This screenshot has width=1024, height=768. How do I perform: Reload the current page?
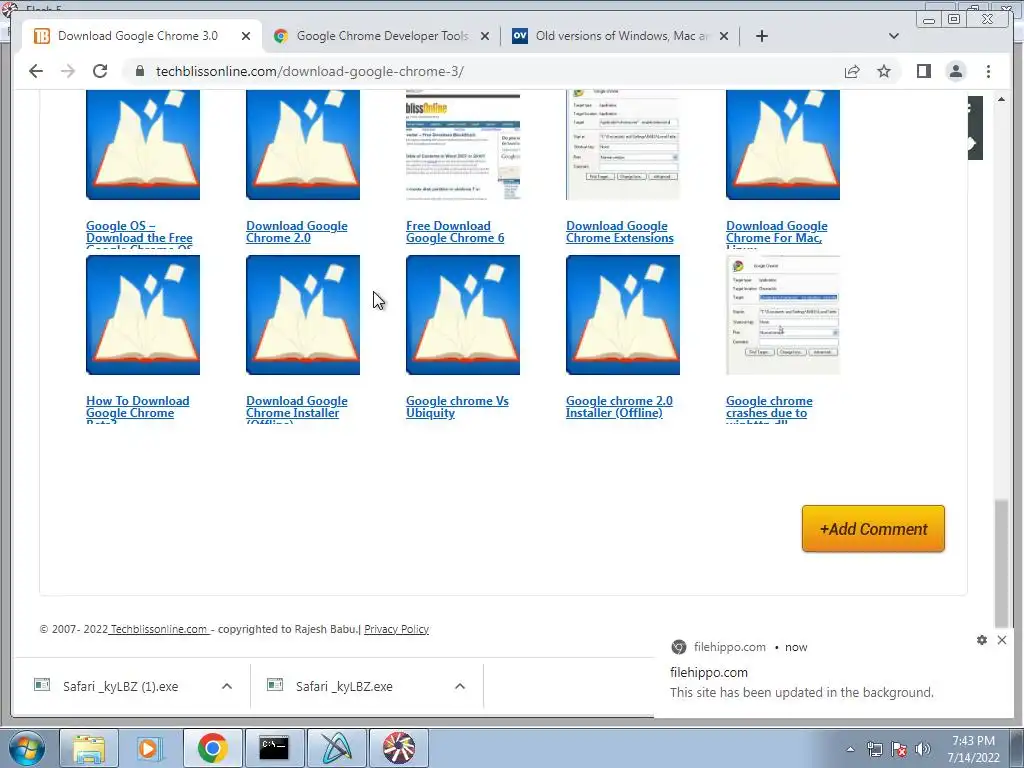coord(100,71)
